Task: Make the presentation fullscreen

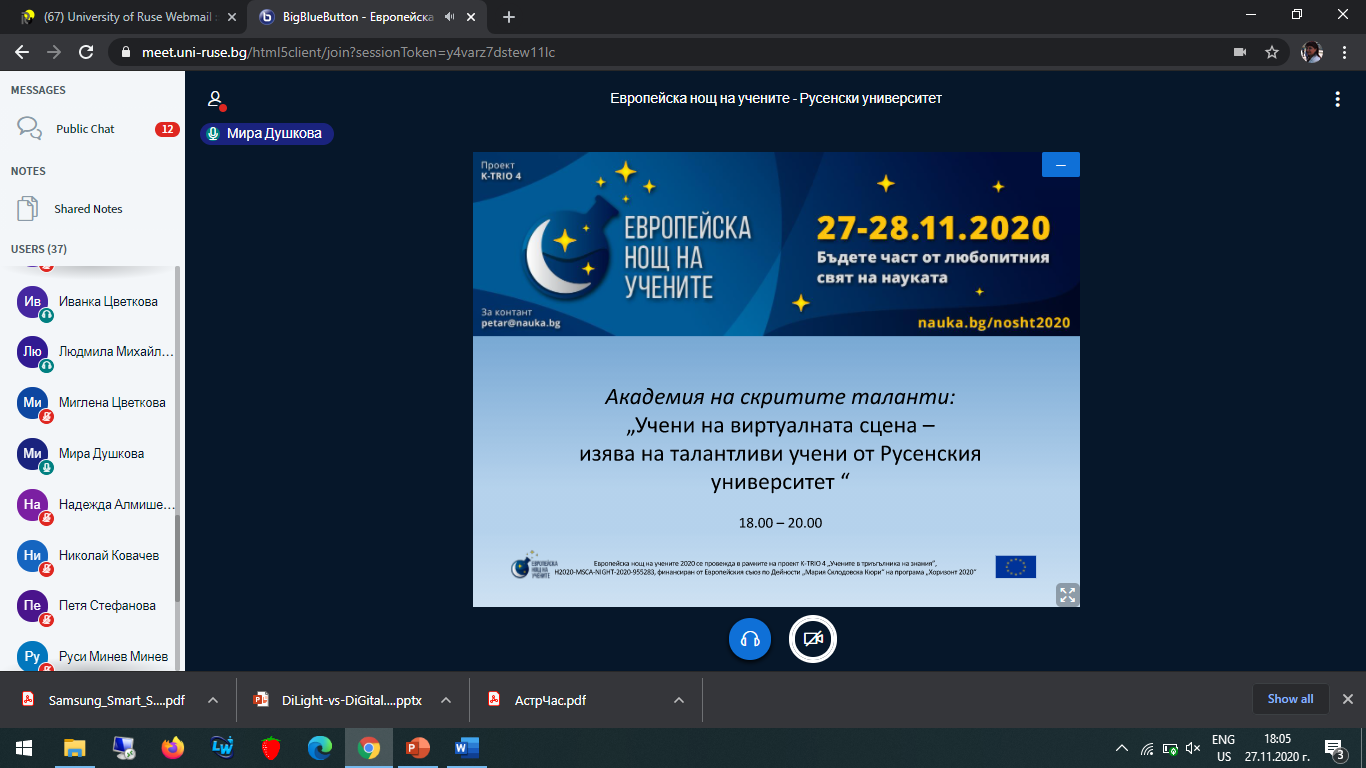Action: [x=1067, y=594]
